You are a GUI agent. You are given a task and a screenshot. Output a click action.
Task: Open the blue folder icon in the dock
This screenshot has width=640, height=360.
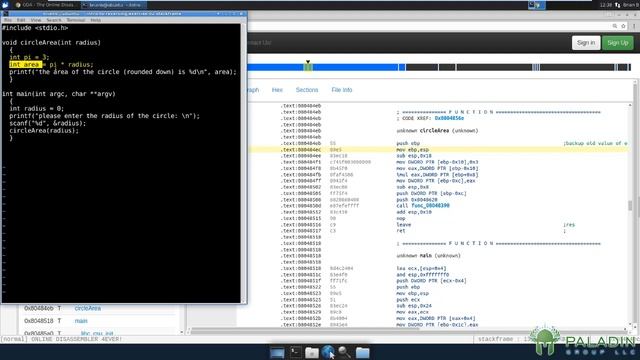(x=362, y=352)
